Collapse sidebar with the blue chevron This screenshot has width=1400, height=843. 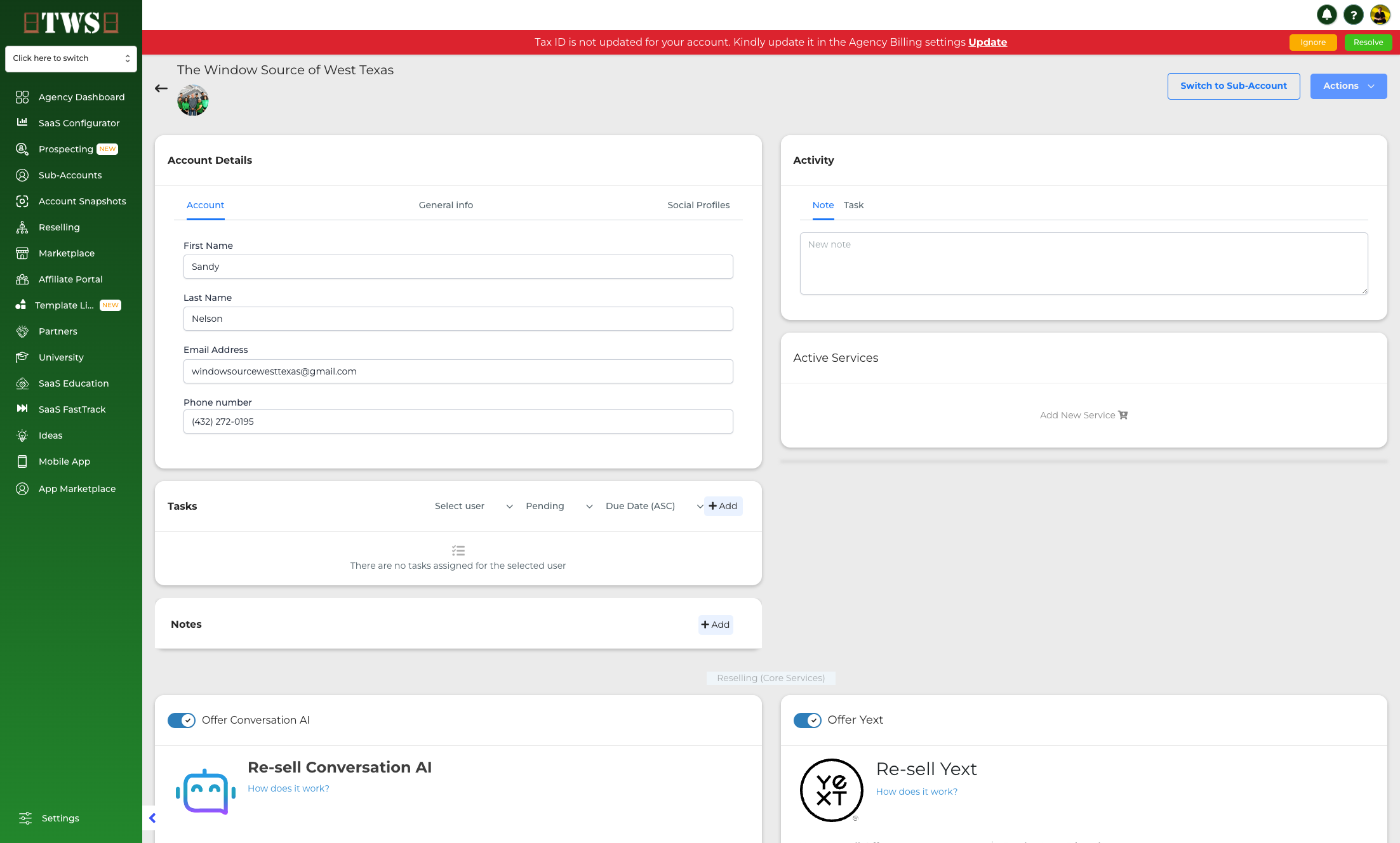[x=152, y=818]
